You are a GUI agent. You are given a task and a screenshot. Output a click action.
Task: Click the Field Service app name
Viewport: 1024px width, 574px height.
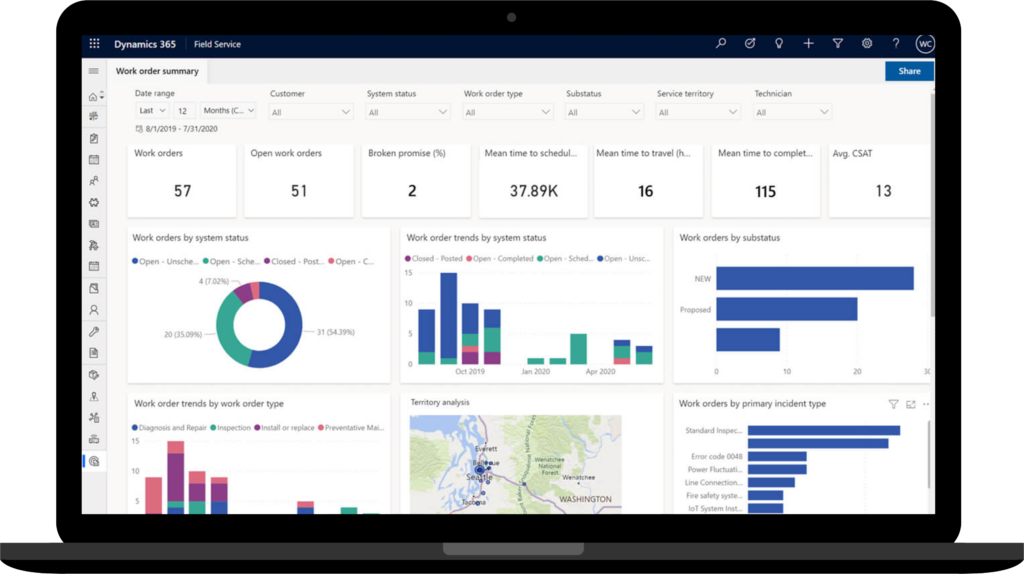217,44
